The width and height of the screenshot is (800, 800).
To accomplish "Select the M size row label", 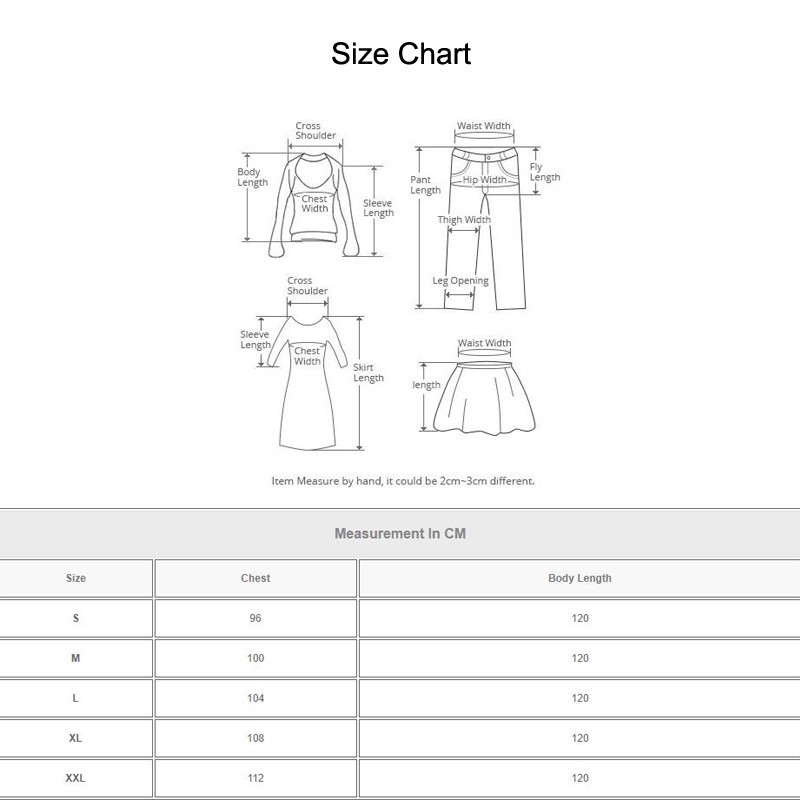I will coord(76,658).
